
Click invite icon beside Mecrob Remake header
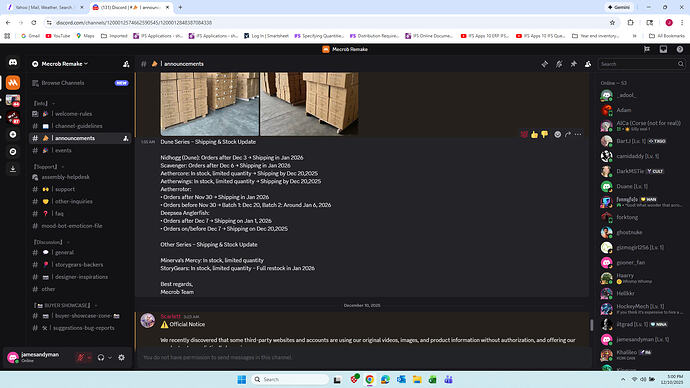pos(126,64)
